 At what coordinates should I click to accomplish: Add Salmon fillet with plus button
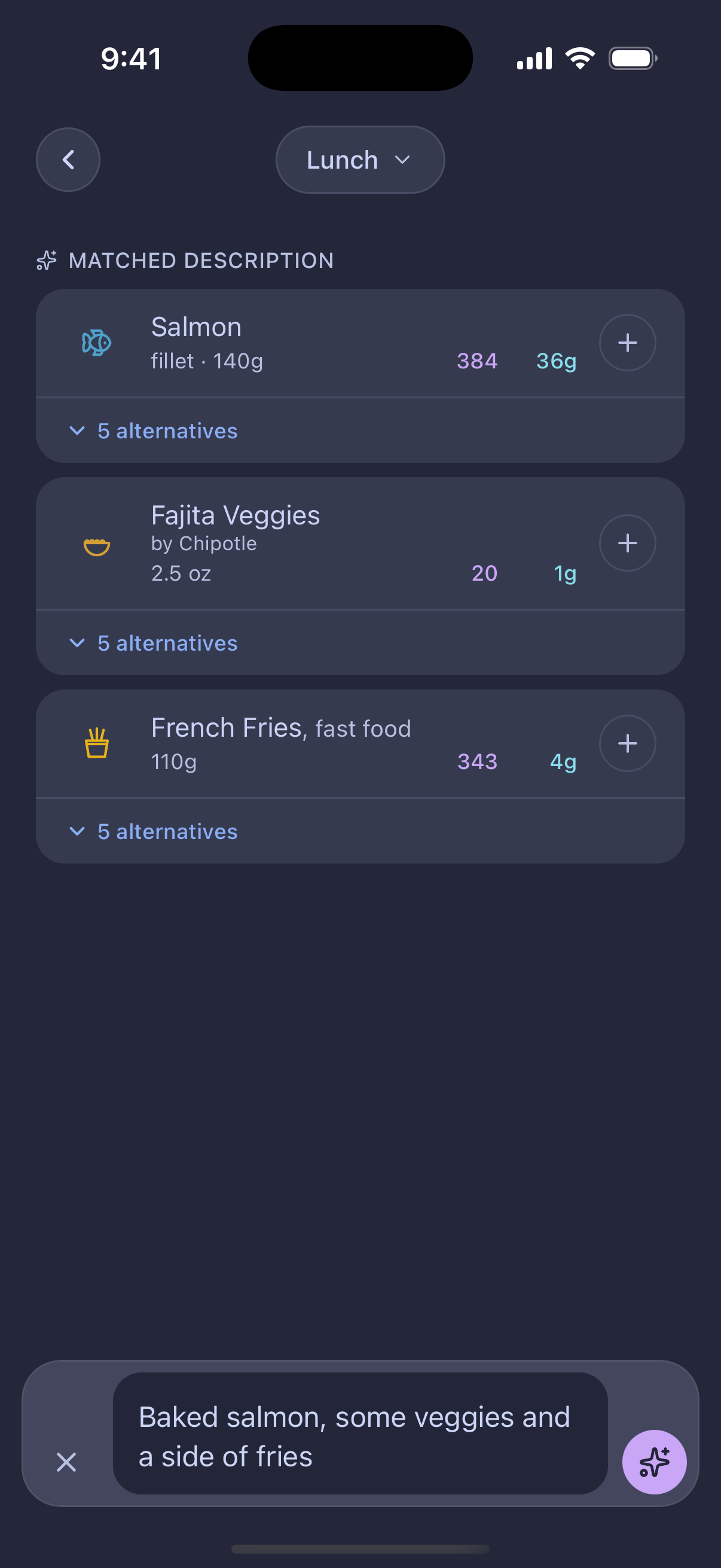click(x=627, y=343)
